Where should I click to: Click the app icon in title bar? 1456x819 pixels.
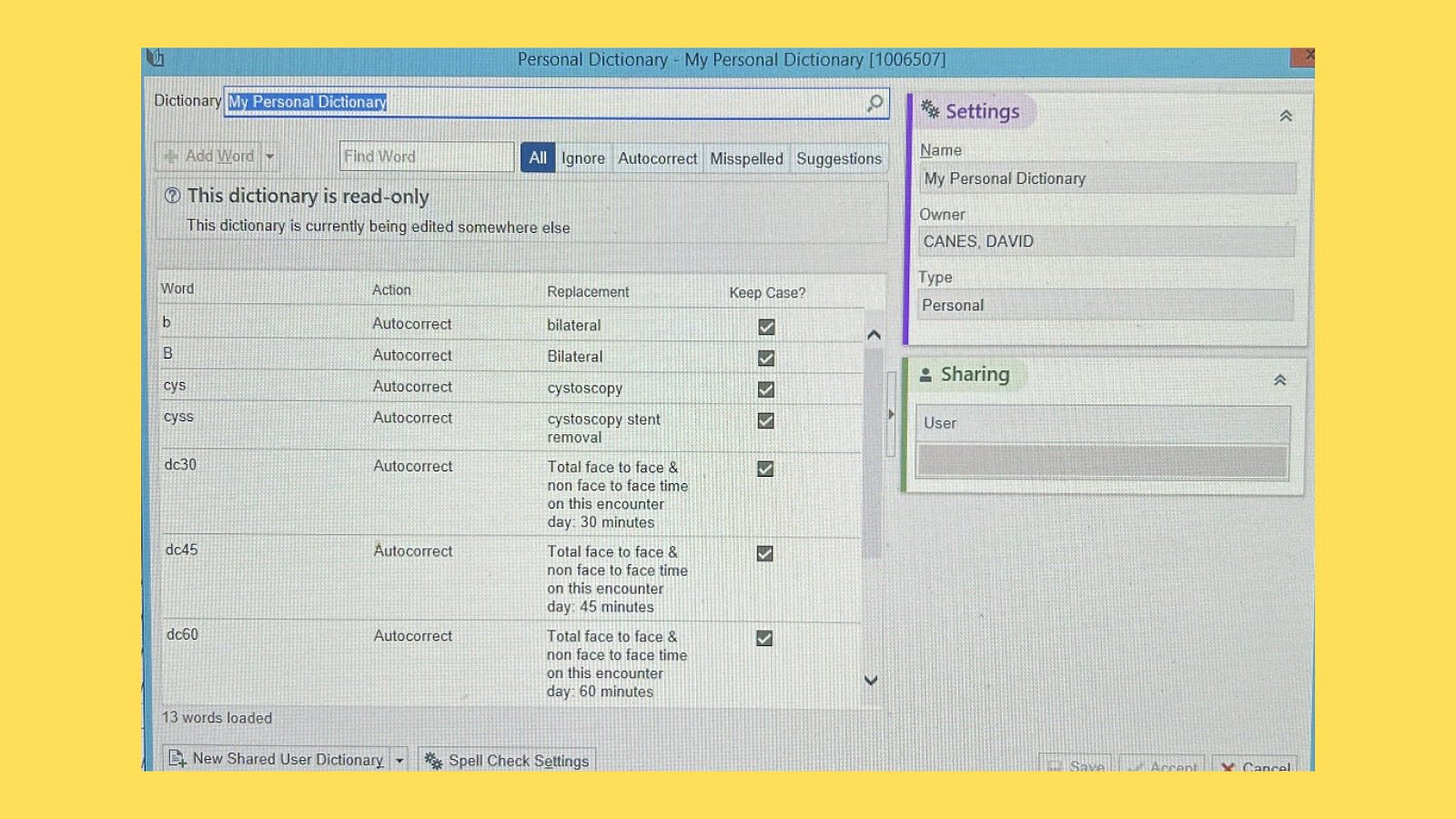(x=155, y=58)
